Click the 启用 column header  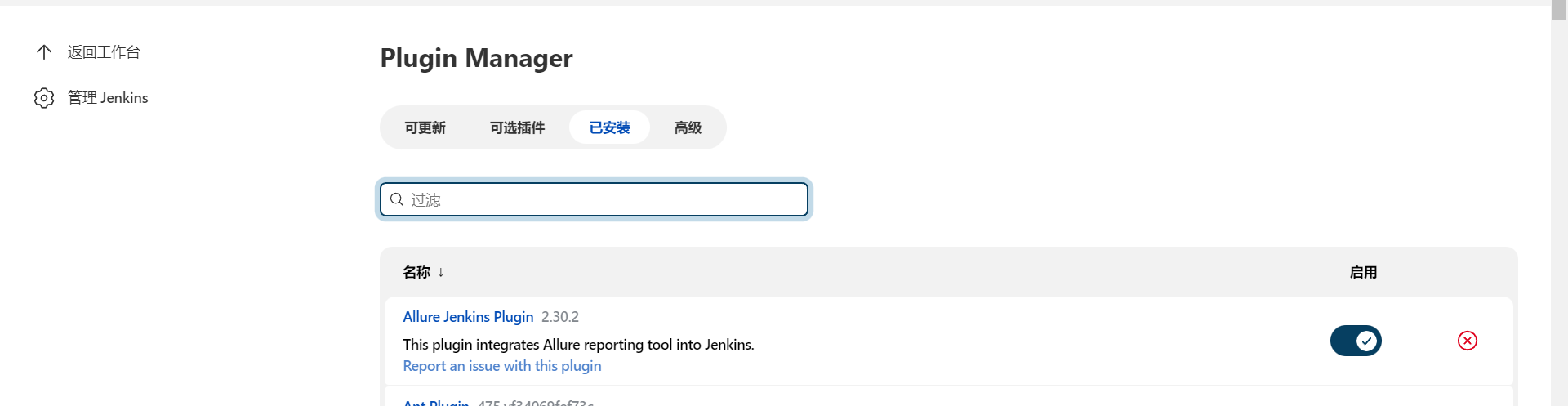[1363, 272]
